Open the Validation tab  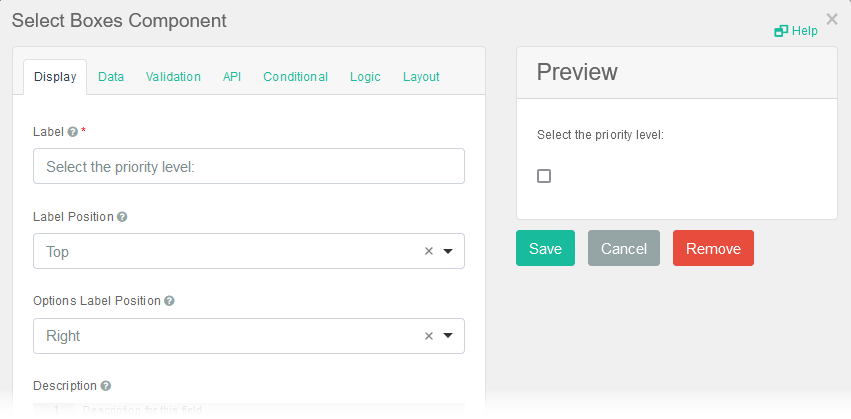[x=173, y=77]
